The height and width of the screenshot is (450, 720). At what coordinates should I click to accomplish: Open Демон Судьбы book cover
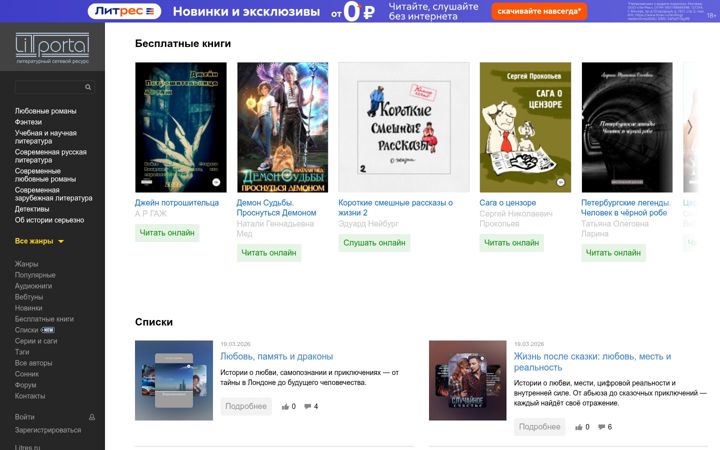point(282,127)
